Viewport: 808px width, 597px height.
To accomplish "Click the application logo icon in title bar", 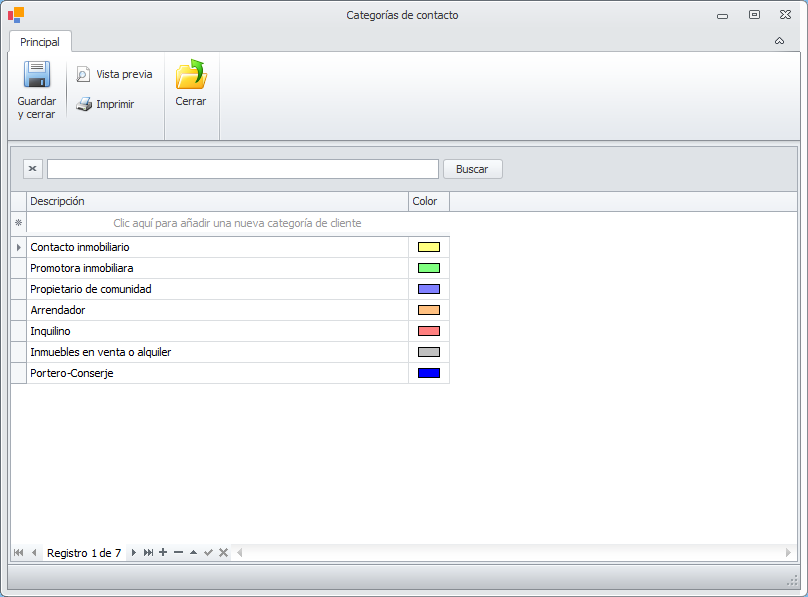I will click(x=16, y=15).
